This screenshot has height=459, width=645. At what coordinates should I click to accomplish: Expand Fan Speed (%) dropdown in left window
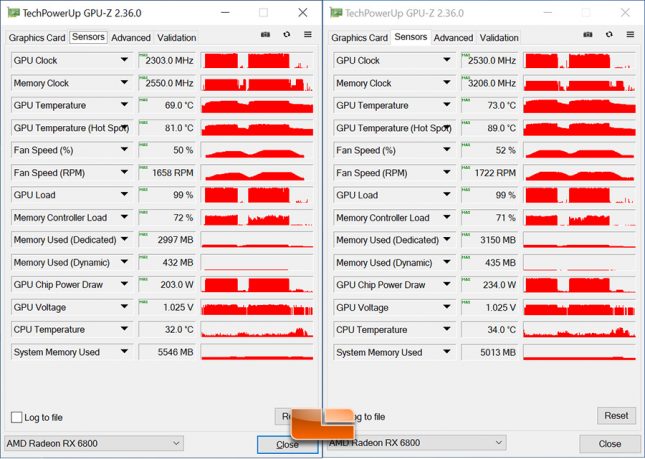point(124,150)
